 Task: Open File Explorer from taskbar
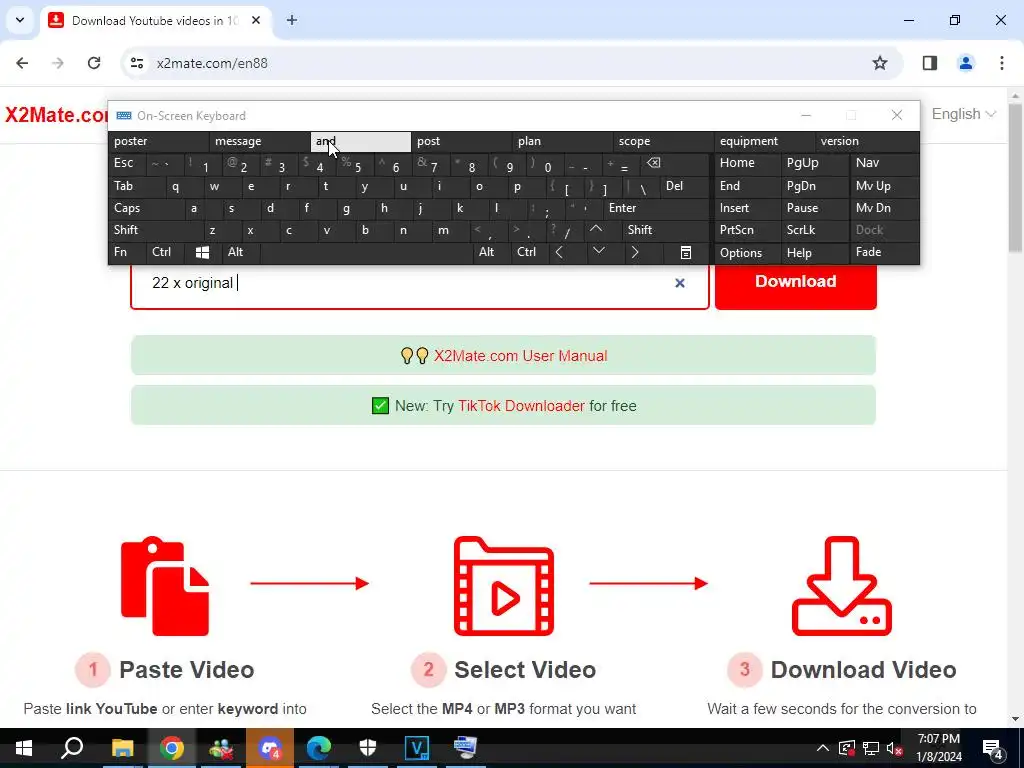122,748
